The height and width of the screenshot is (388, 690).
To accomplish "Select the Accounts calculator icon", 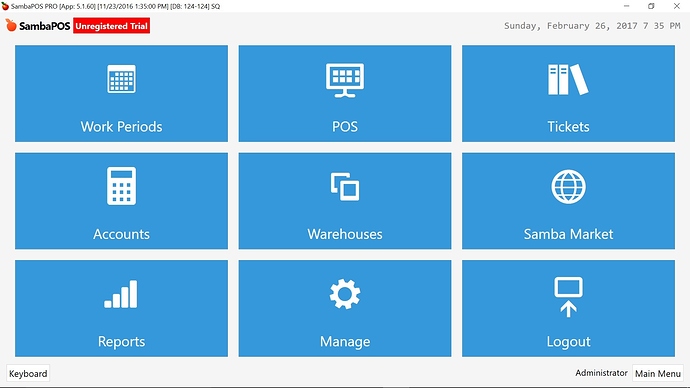I will tap(121, 186).
